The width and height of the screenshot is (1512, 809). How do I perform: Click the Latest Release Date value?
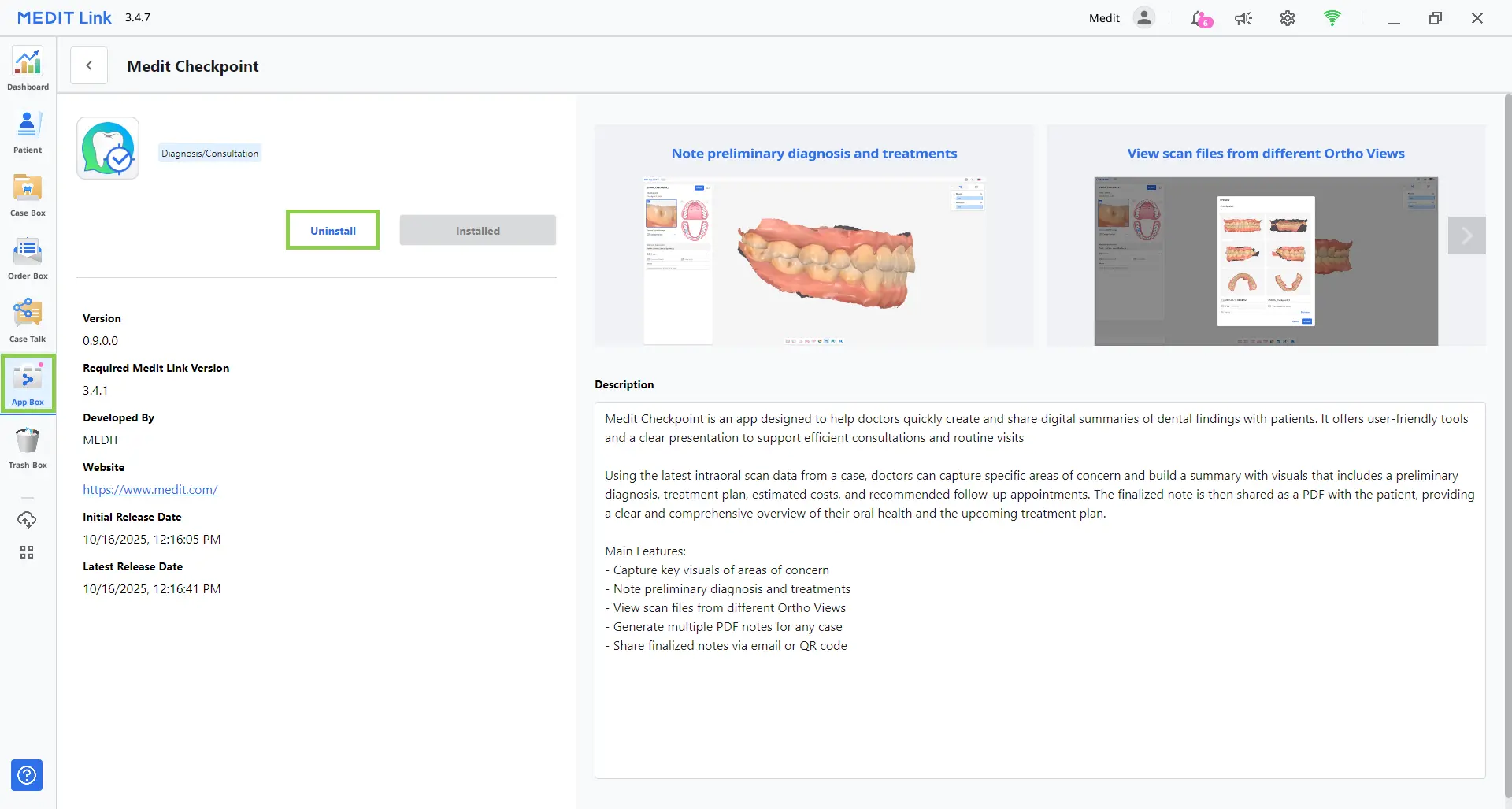[152, 588]
